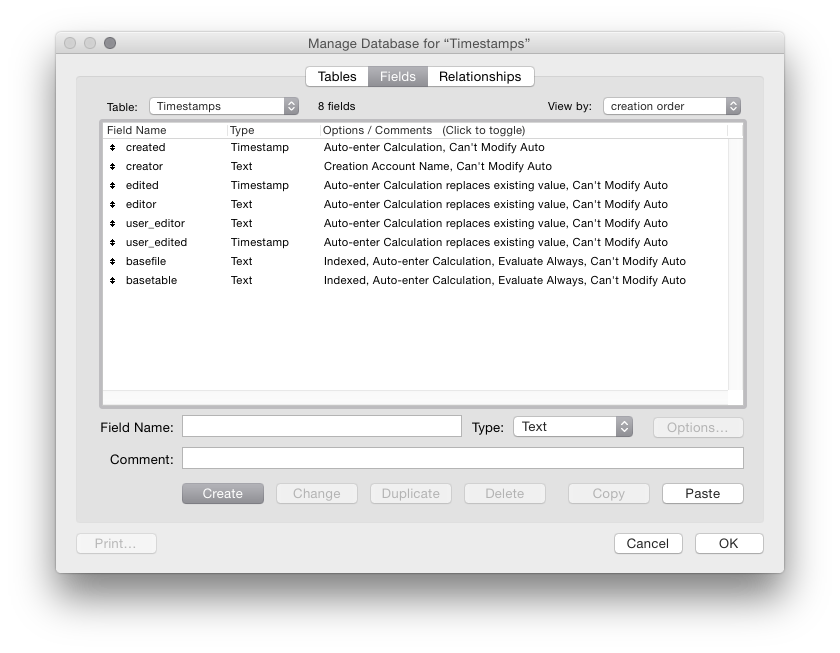This screenshot has width=840, height=653.
Task: Toggle the Options / Comments column header
Action: coord(423,130)
